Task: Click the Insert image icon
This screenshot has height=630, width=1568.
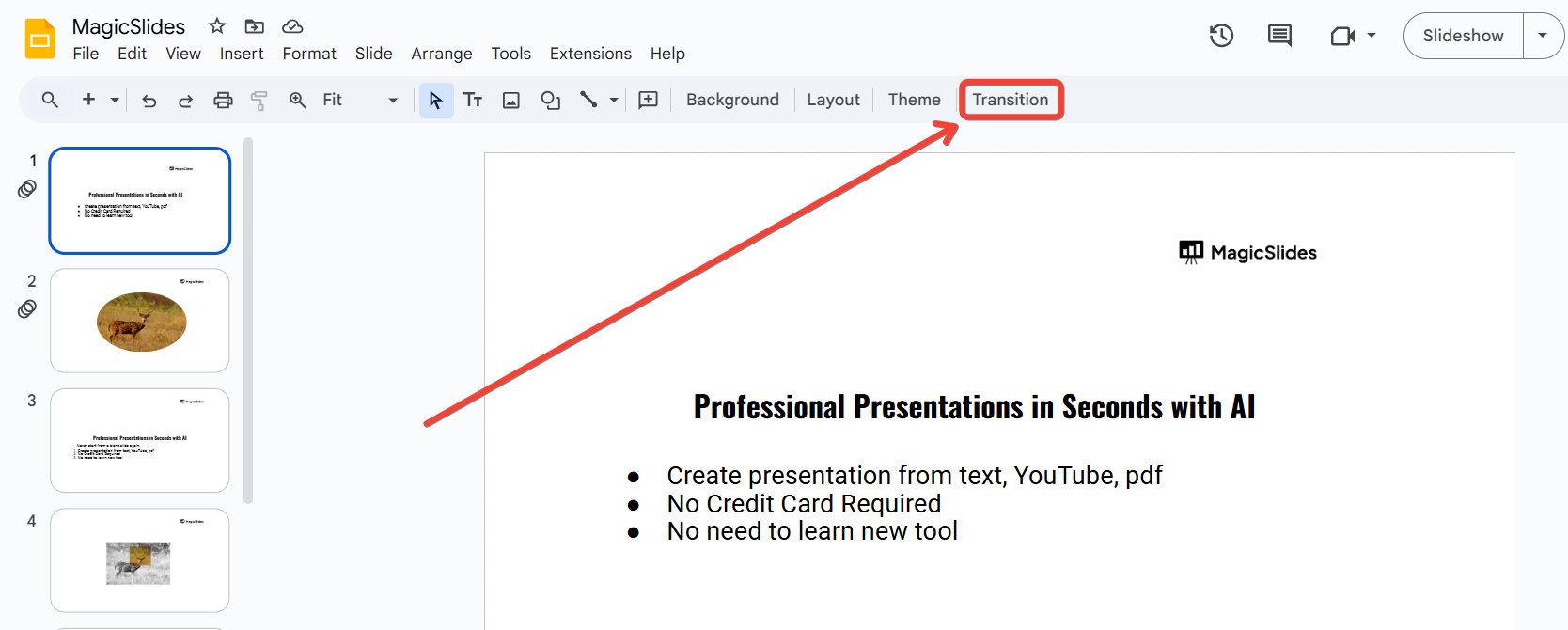Action: tap(511, 100)
